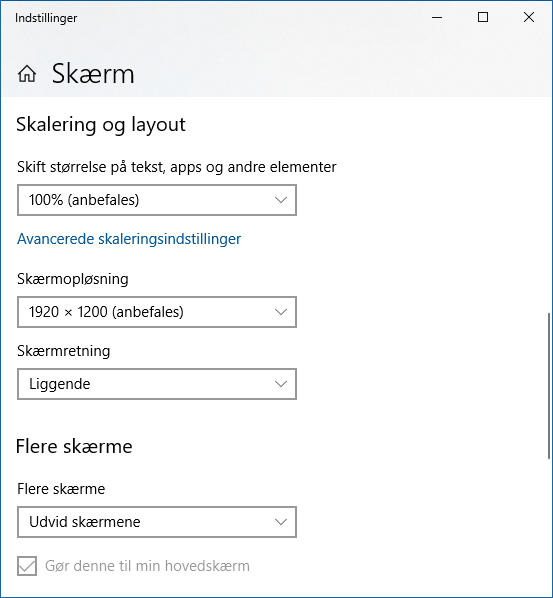Click the Skærm page heading
This screenshot has width=553, height=598.
93,74
